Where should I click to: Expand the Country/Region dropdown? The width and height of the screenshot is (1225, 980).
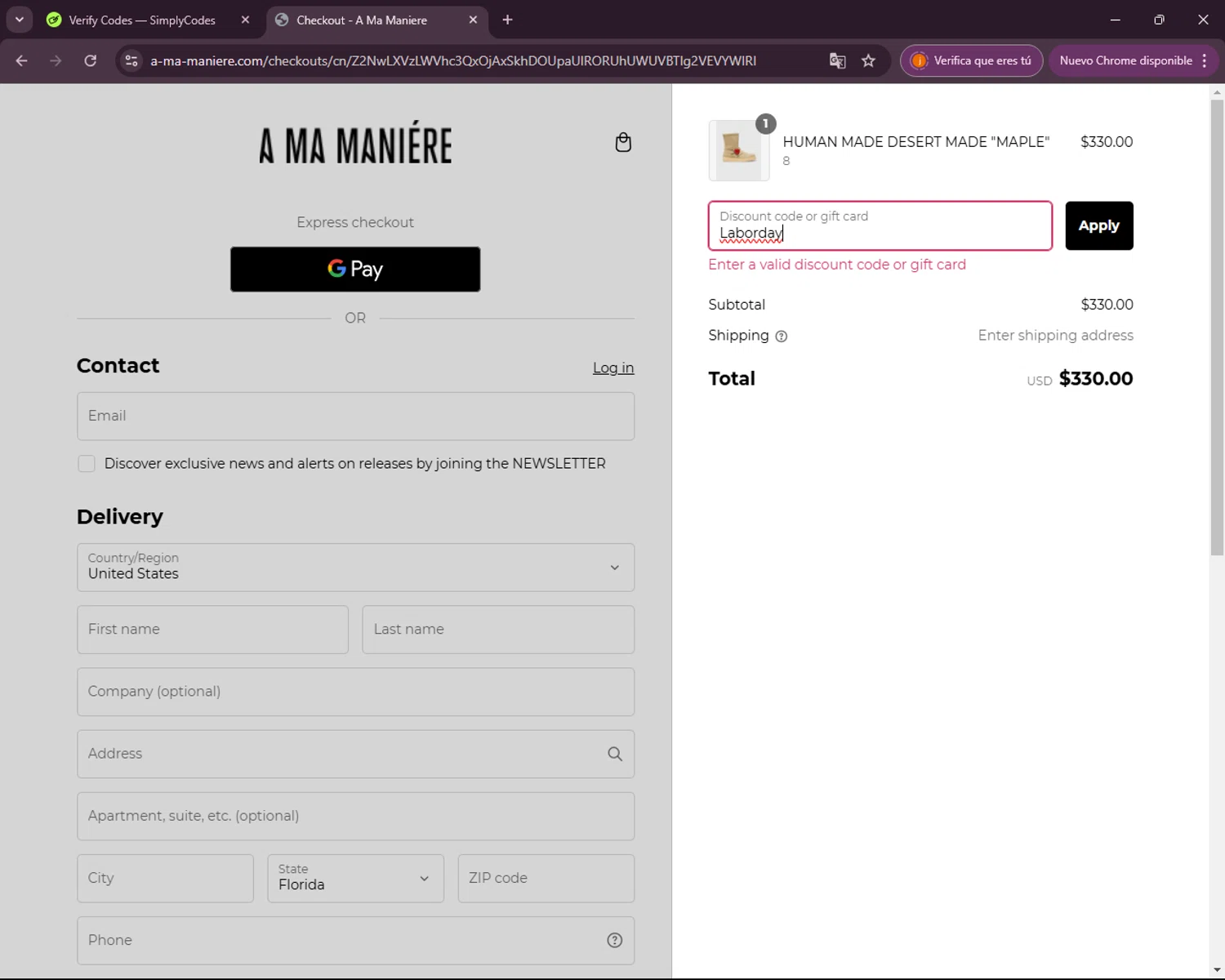tap(355, 568)
